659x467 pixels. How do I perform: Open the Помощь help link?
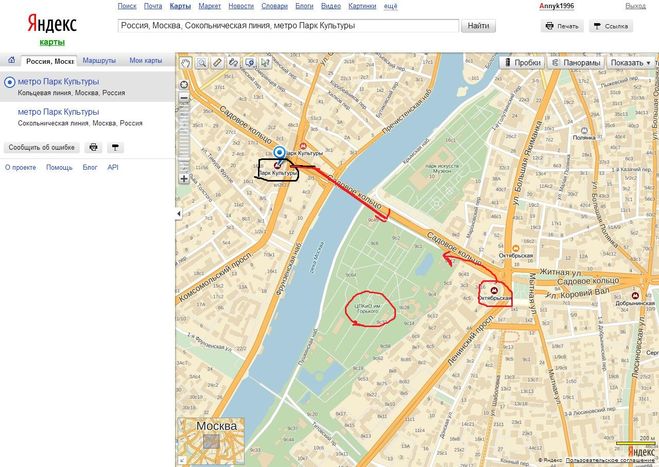59,167
